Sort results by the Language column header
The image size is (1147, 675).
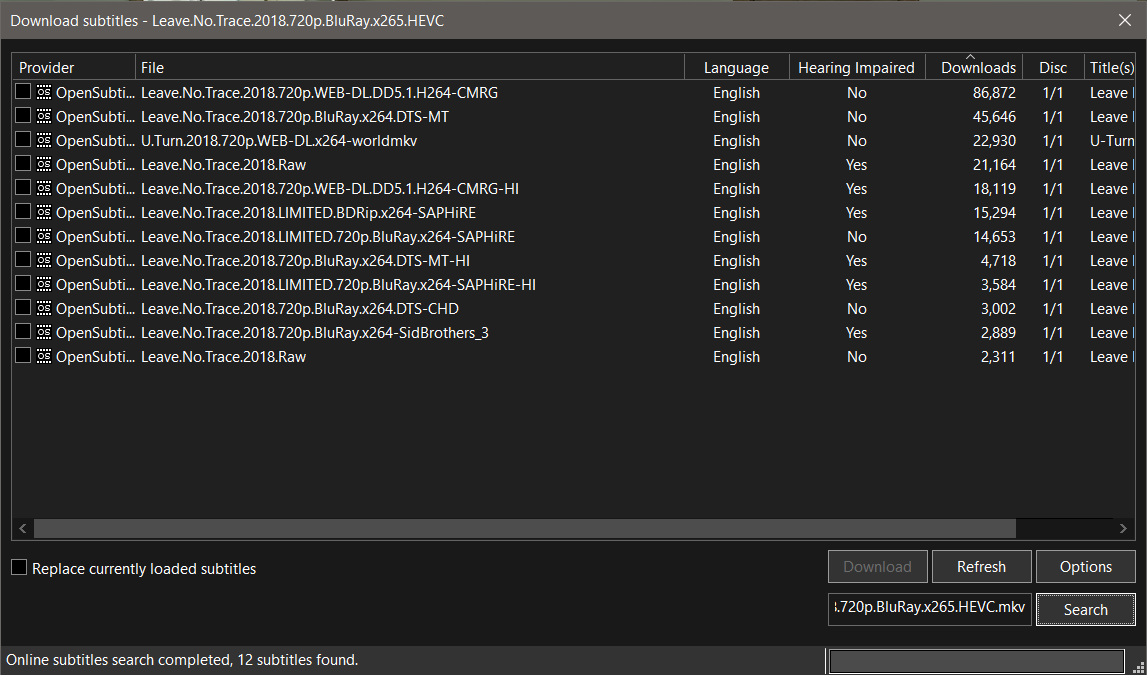click(736, 67)
